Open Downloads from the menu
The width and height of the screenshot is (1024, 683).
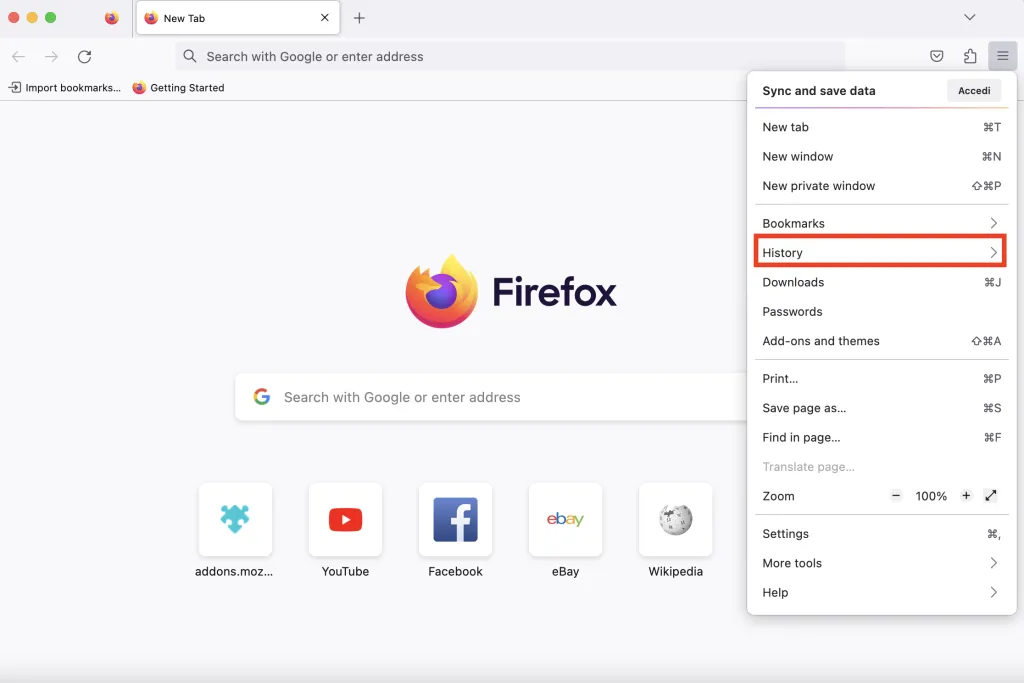[880, 282]
